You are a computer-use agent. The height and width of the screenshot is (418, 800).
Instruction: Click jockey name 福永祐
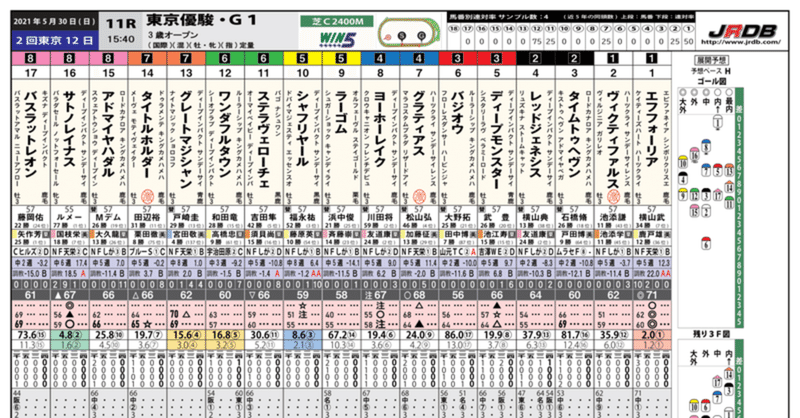point(303,217)
